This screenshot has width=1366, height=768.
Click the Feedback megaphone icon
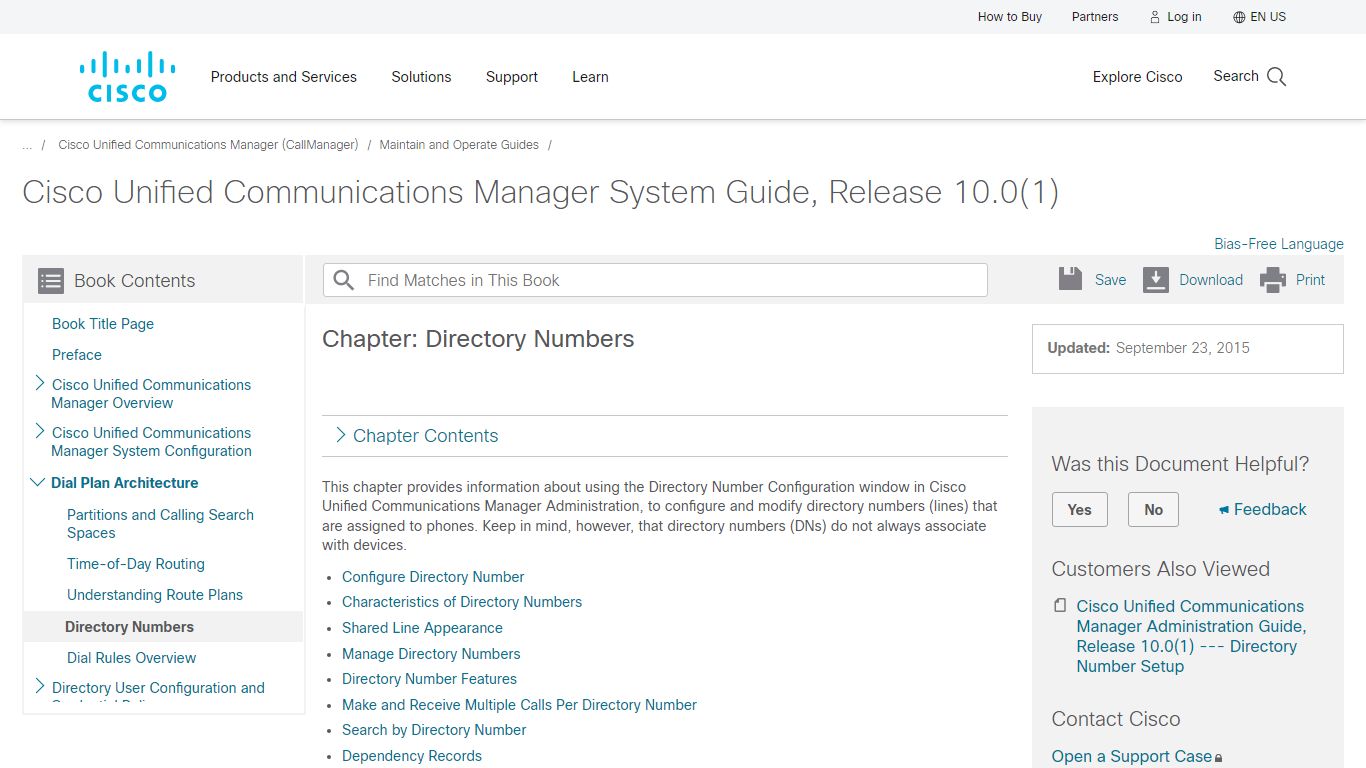click(x=1224, y=510)
